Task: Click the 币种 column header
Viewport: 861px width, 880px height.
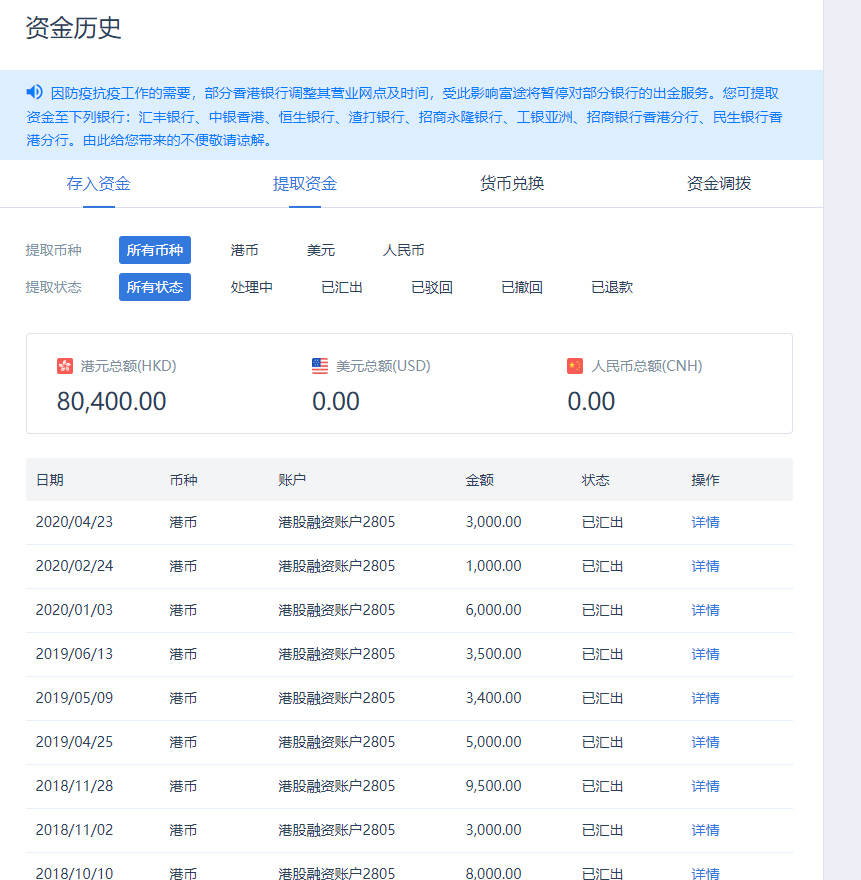Action: 184,480
